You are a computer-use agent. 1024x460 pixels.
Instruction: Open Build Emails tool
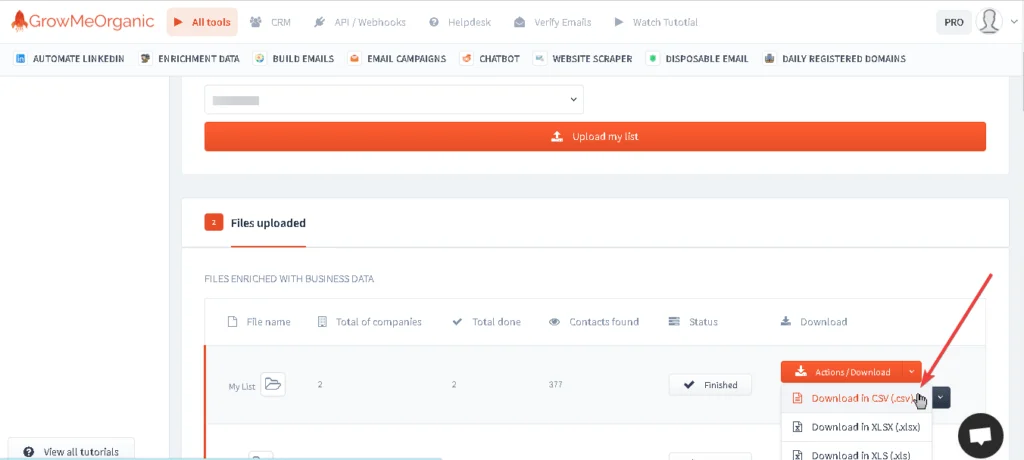point(294,59)
